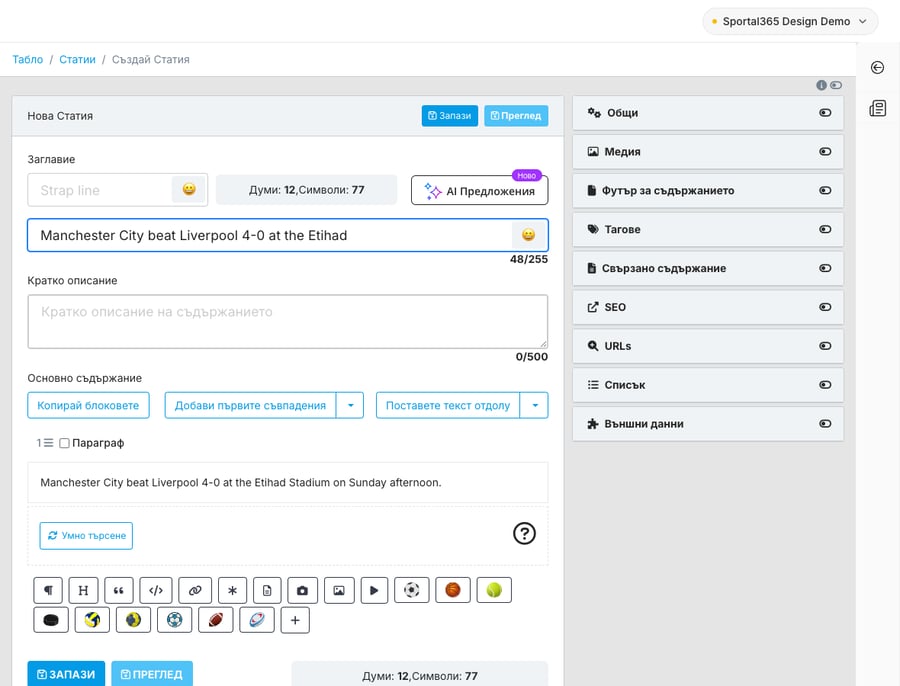Viewport: 900px width, 686px height.
Task: Click the plus icon for more blocks
Action: click(x=295, y=620)
